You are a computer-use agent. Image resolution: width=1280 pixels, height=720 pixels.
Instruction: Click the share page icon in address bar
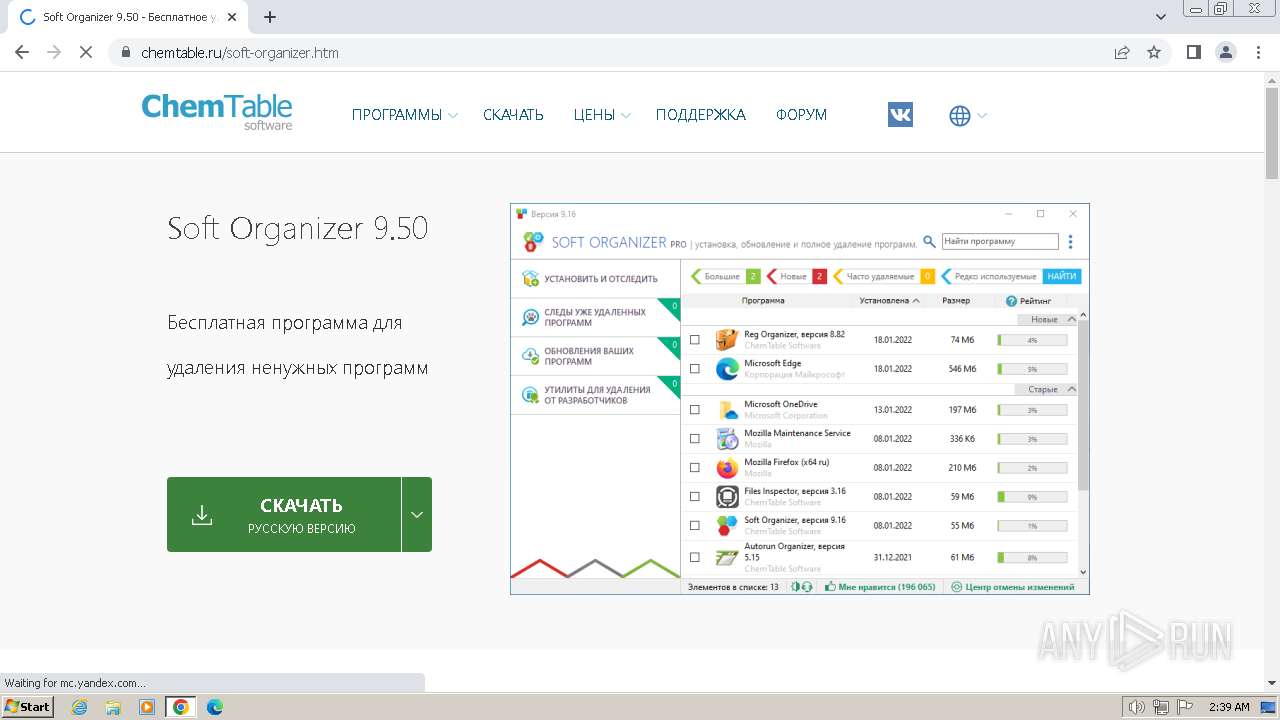coord(1122,52)
